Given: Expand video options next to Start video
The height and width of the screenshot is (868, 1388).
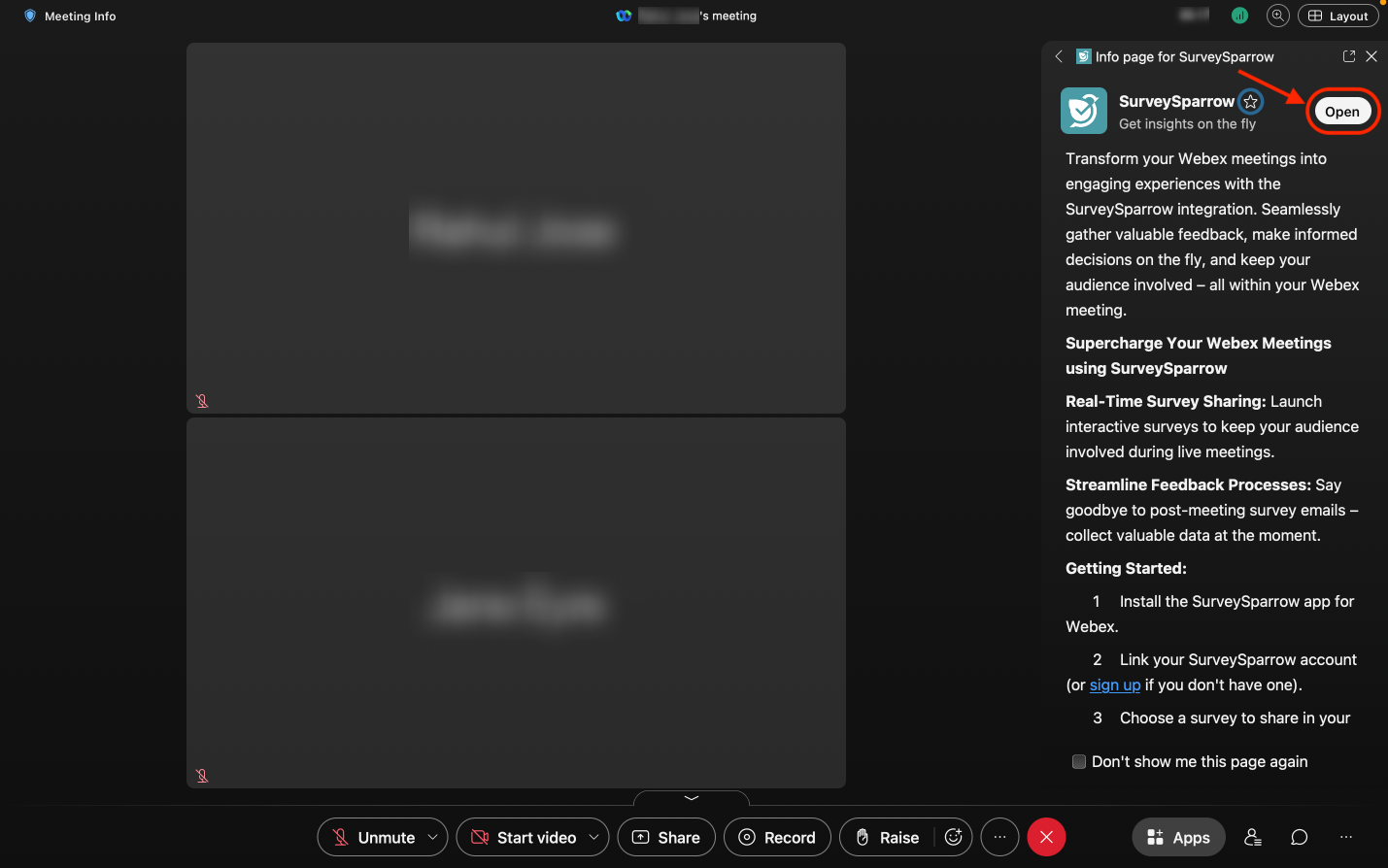Looking at the screenshot, I should (593, 837).
